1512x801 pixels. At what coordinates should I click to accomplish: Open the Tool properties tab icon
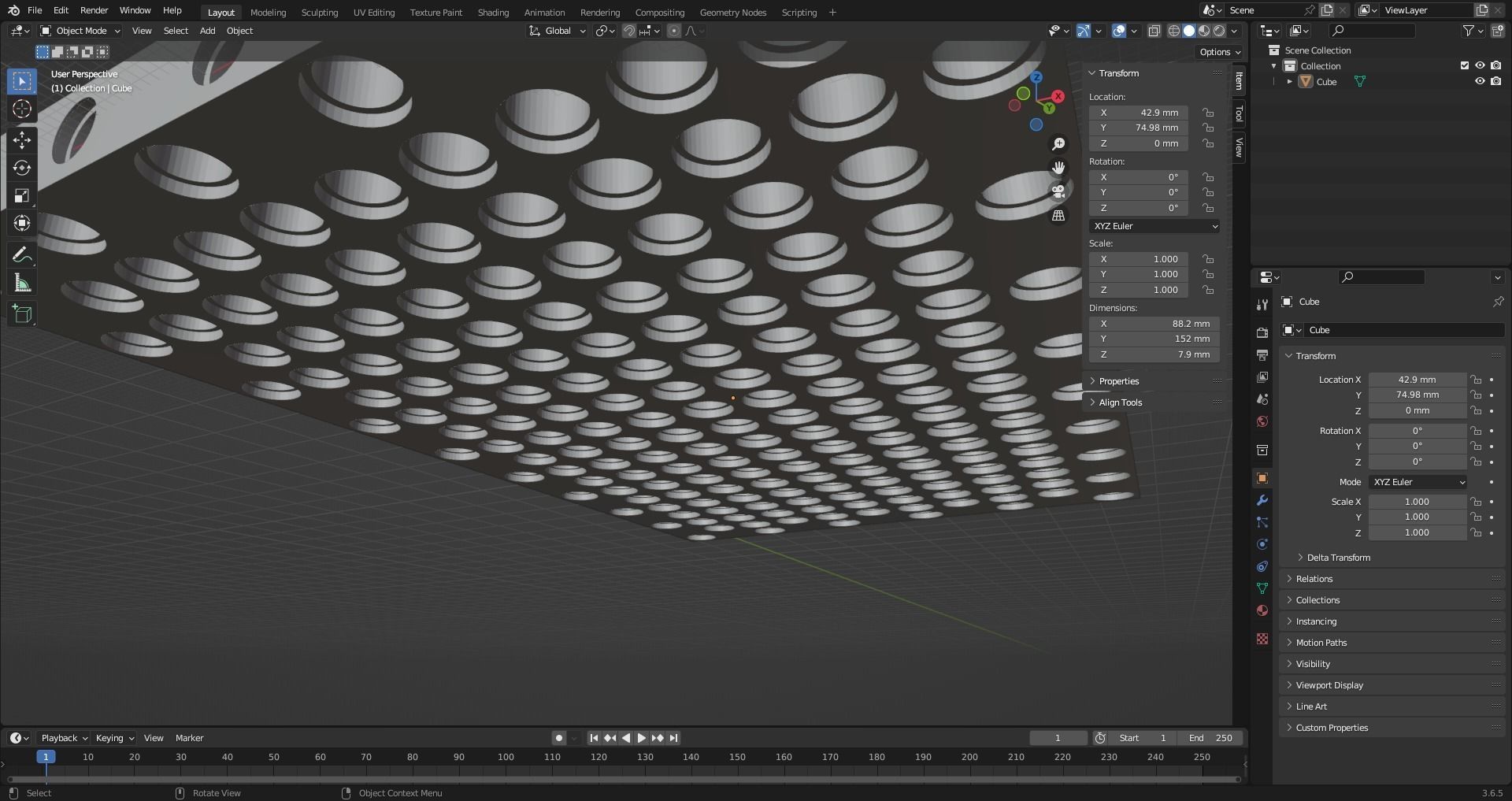click(1262, 305)
